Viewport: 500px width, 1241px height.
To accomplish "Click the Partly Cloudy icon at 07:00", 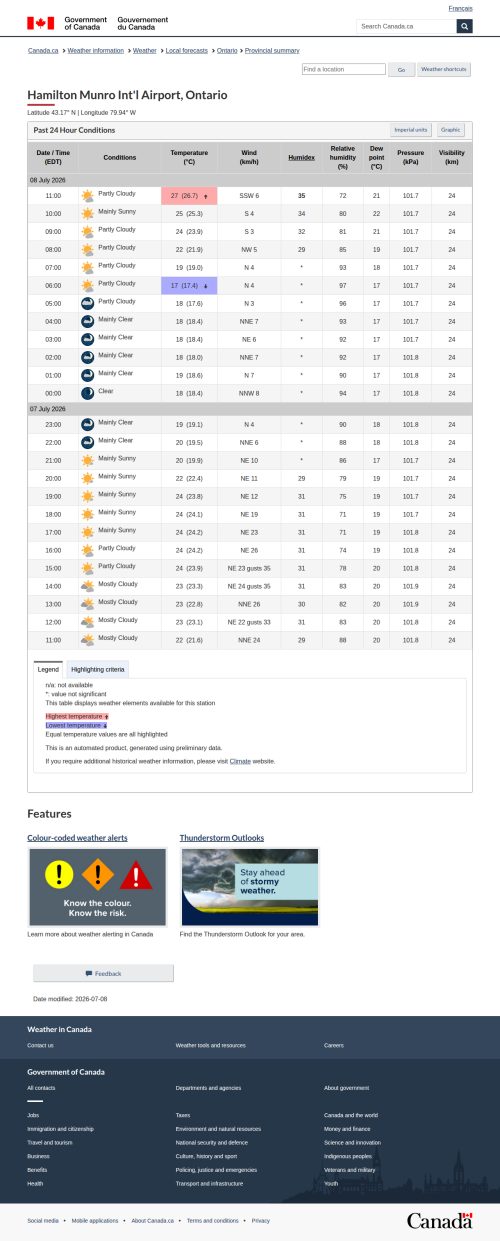I will [x=88, y=268].
